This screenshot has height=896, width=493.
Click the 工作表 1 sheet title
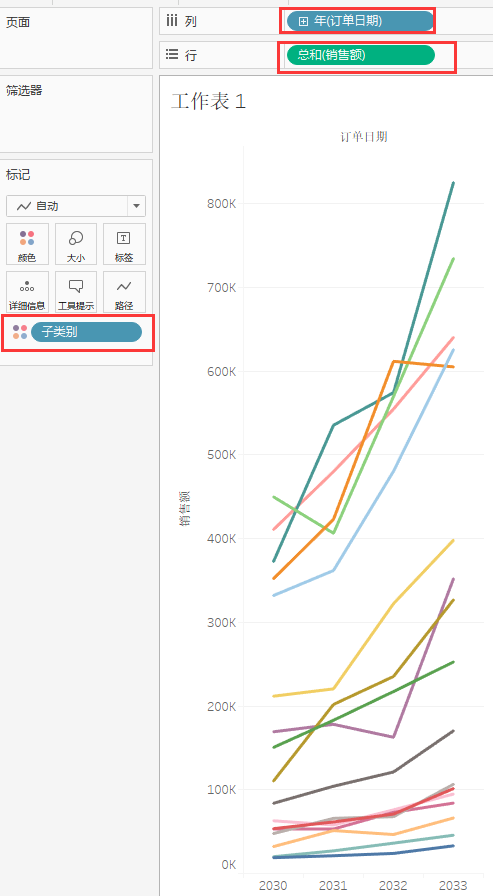(209, 102)
